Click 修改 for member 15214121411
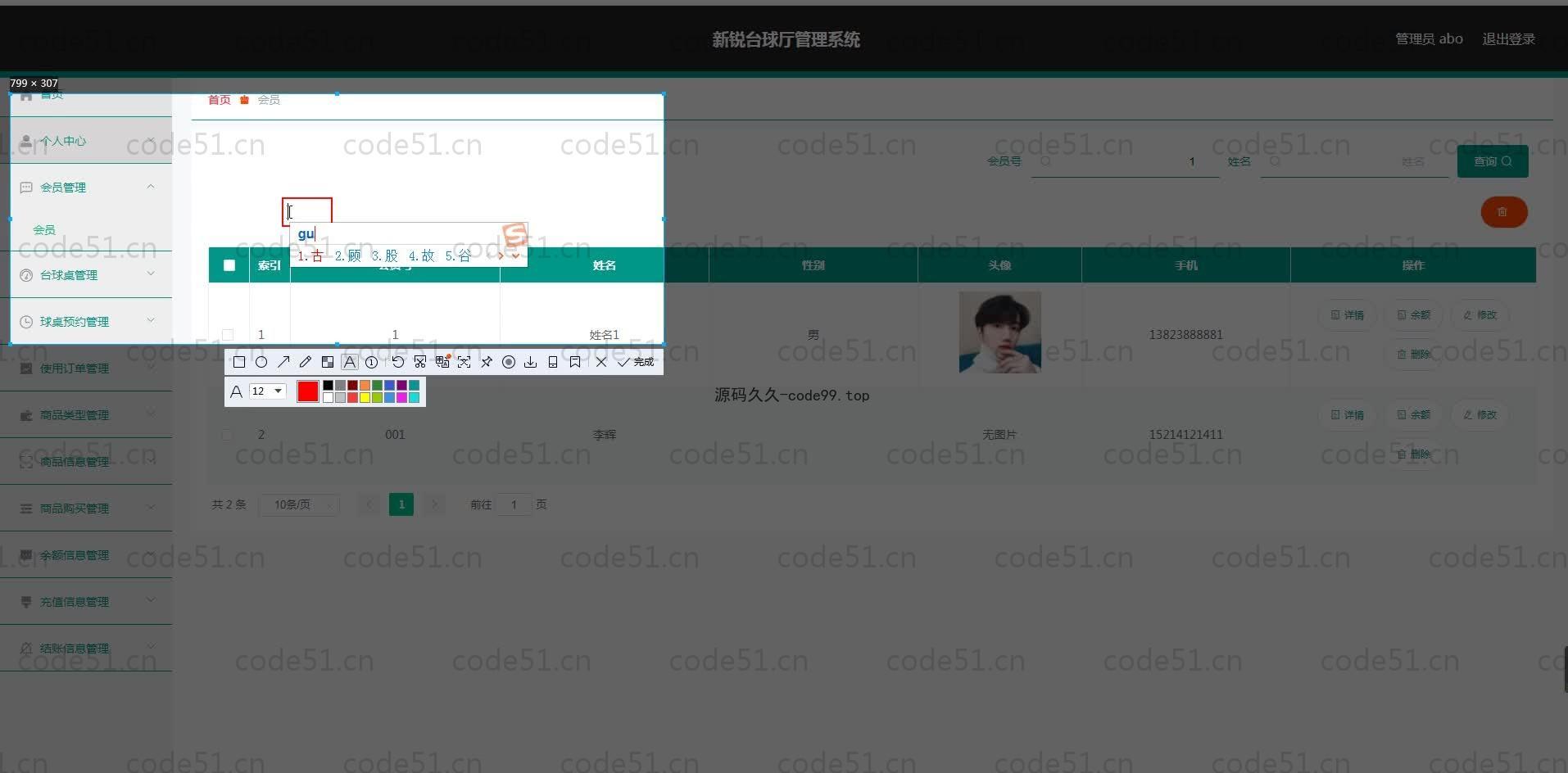1568x773 pixels. (1480, 415)
